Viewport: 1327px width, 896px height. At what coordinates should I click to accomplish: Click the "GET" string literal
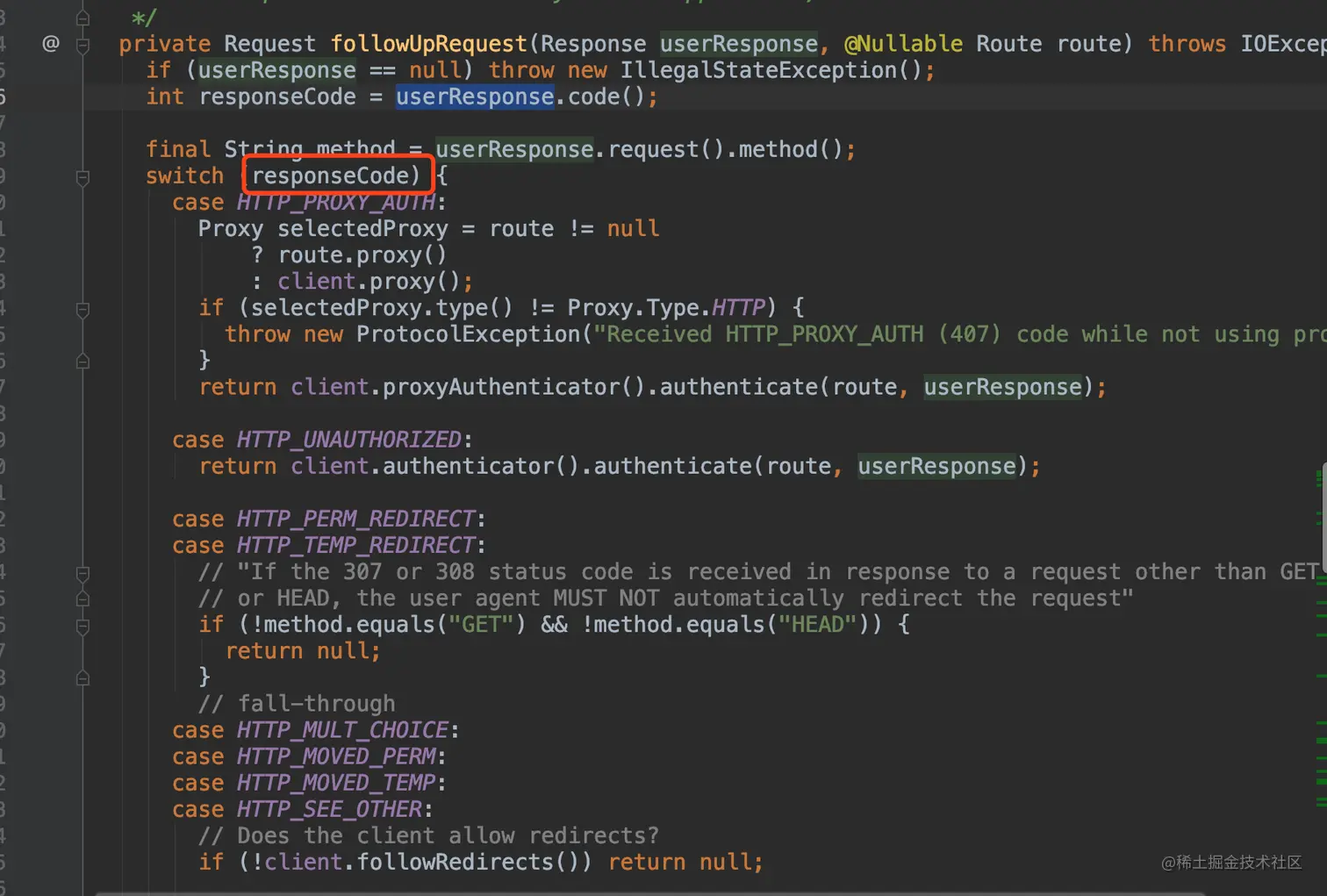click(x=481, y=625)
